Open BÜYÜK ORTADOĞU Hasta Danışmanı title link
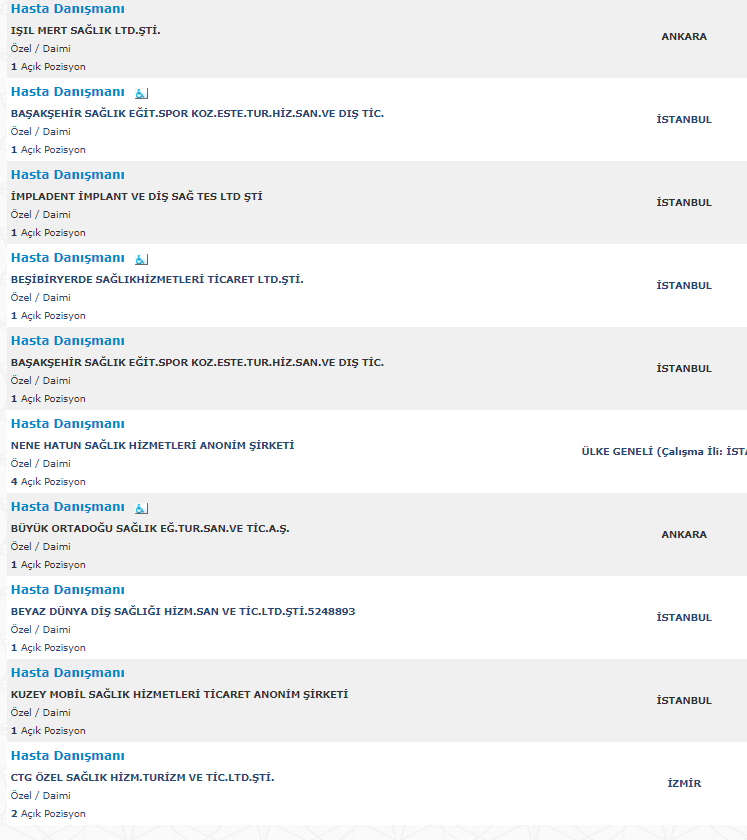This screenshot has height=840, width=747. pos(67,507)
